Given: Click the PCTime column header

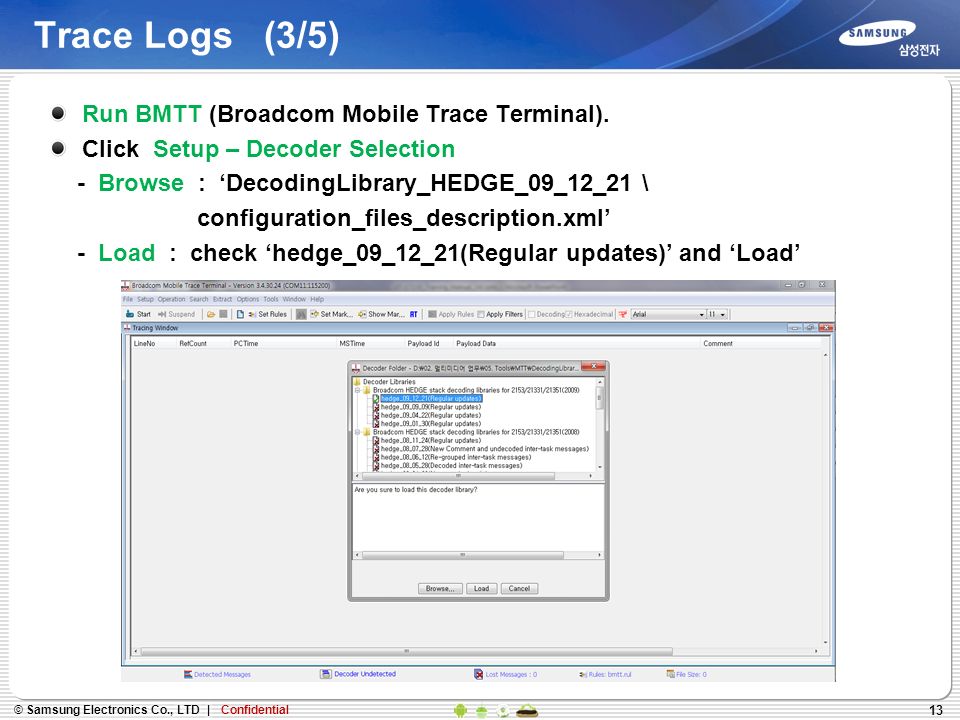Looking at the screenshot, I should pos(246,343).
